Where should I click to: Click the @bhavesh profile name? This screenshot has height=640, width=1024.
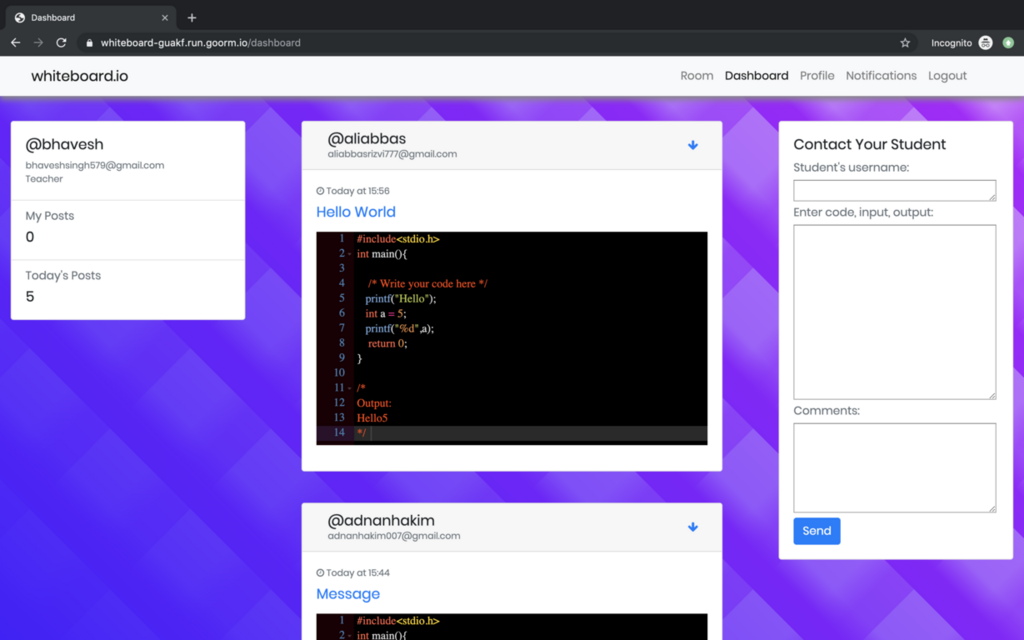click(64, 144)
